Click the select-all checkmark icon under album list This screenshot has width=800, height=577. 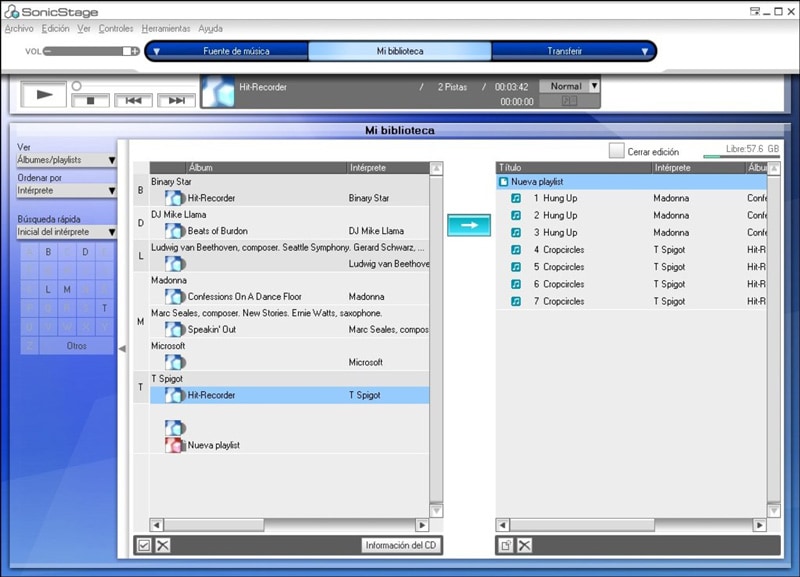point(144,545)
